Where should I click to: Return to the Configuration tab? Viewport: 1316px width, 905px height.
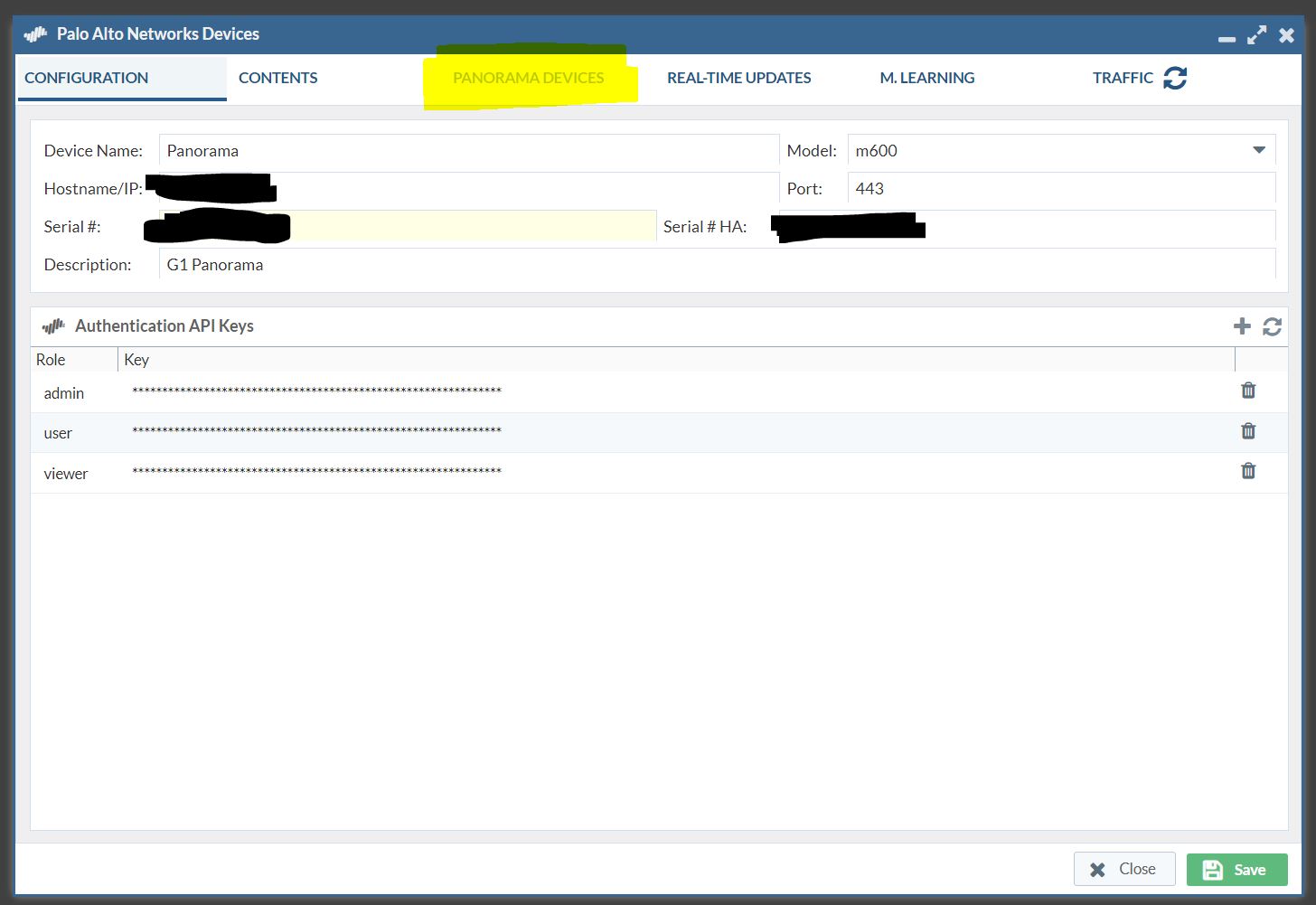[86, 78]
